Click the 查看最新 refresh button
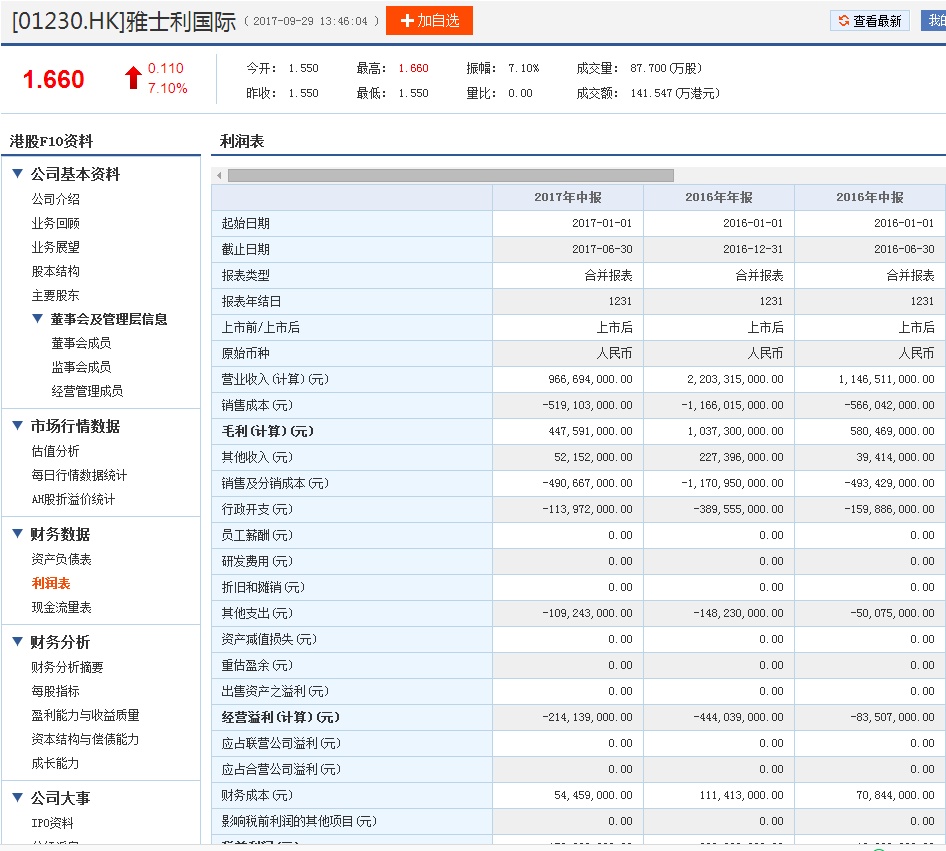The height and width of the screenshot is (851, 946). [869, 21]
